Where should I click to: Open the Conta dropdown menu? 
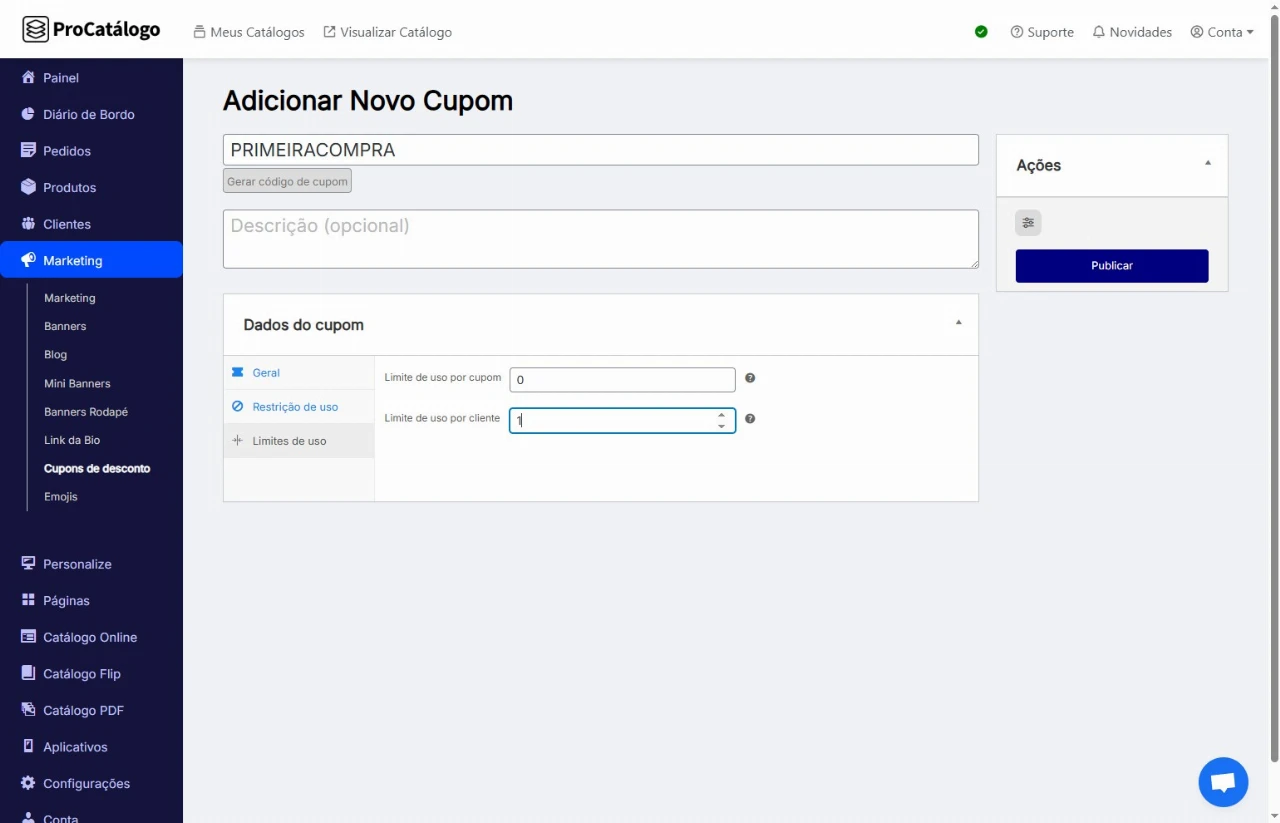(x=1222, y=32)
